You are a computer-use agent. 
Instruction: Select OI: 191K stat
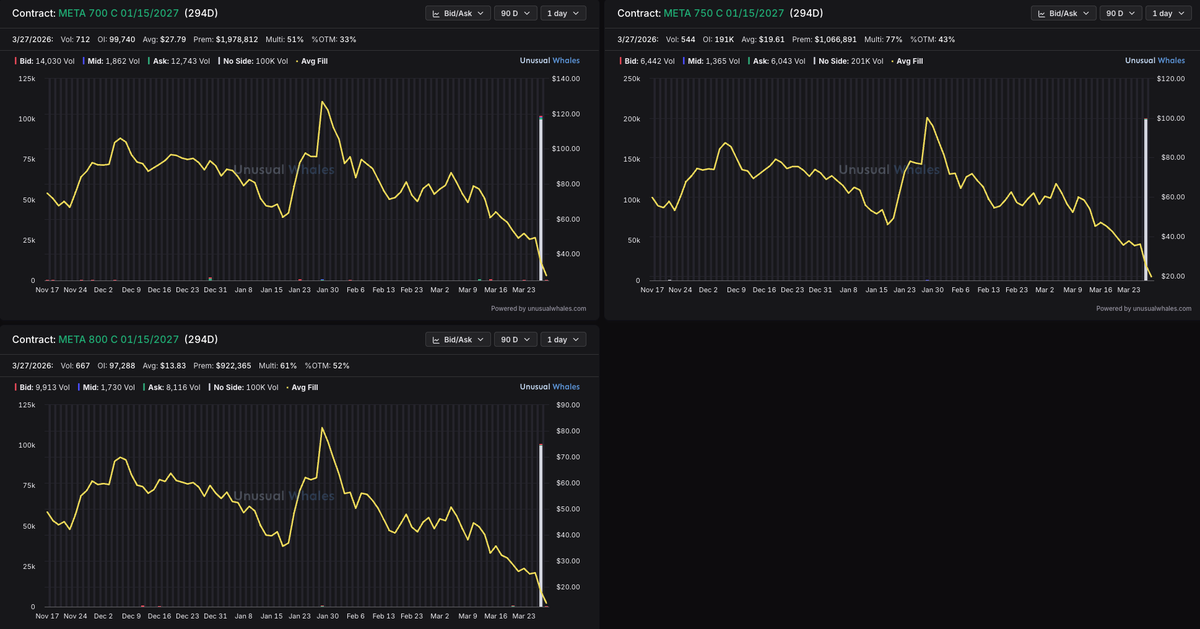coord(717,39)
